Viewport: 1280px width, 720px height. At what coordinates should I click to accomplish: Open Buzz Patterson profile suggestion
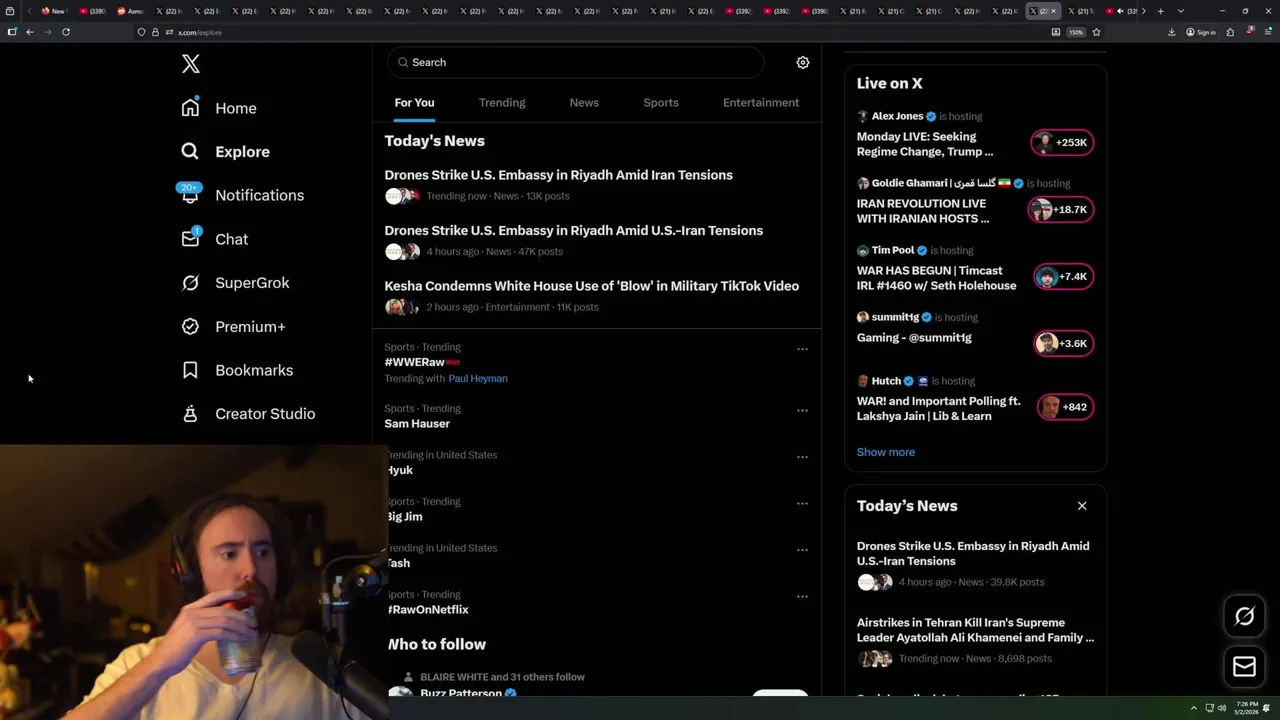point(461,693)
